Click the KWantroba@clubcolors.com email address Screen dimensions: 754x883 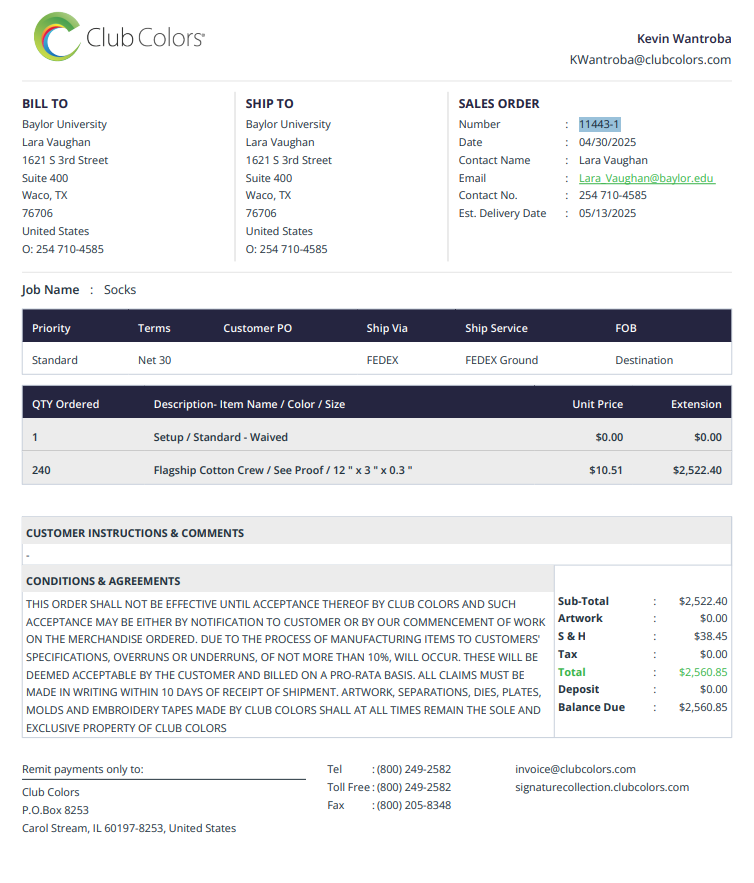[650, 60]
